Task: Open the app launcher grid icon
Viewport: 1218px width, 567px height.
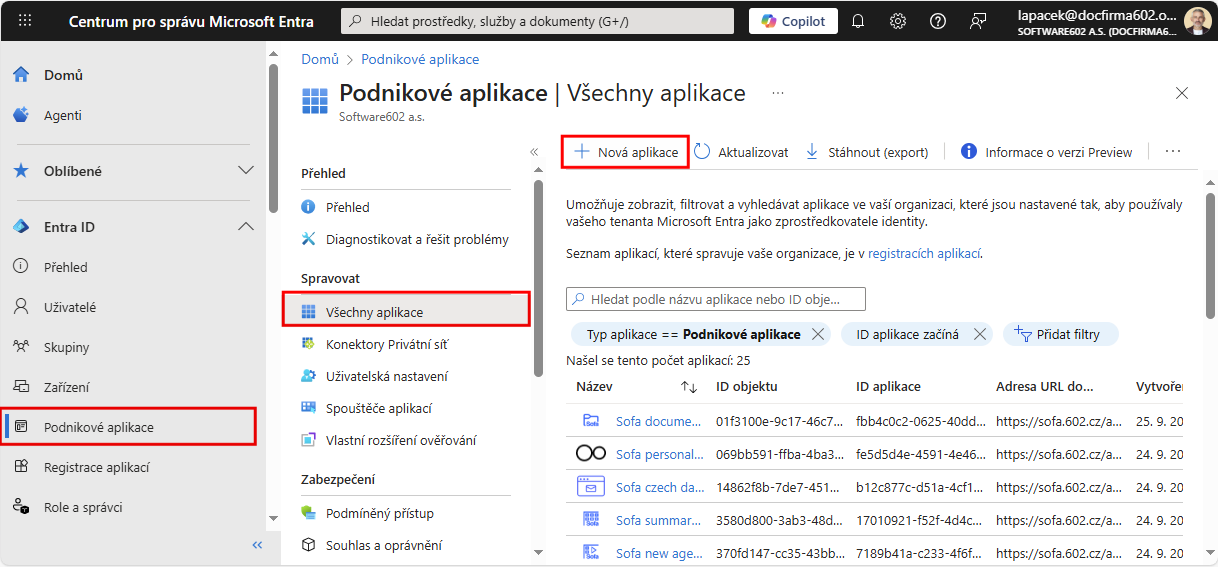Action: [25, 21]
